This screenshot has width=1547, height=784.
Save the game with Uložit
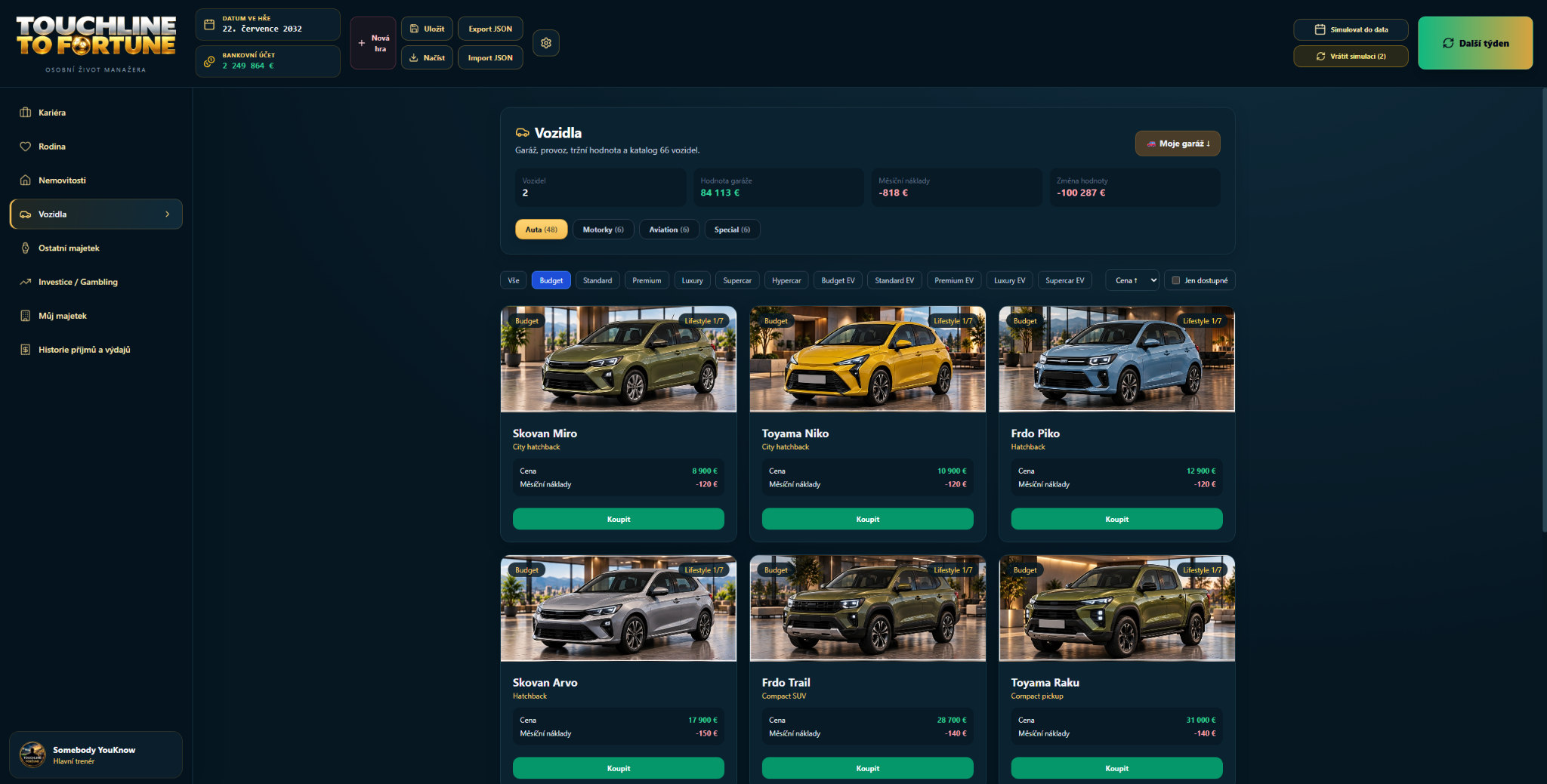(427, 29)
